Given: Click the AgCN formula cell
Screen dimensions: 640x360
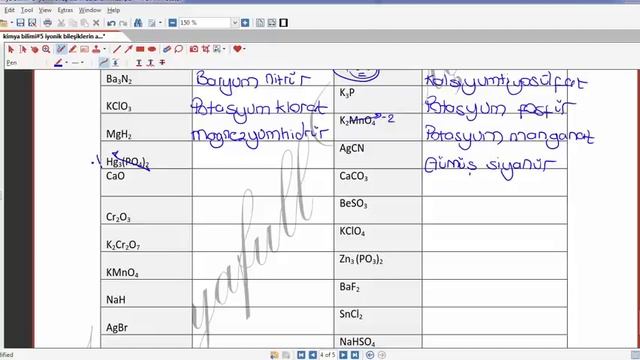Looking at the screenshot, I should tap(378, 155).
